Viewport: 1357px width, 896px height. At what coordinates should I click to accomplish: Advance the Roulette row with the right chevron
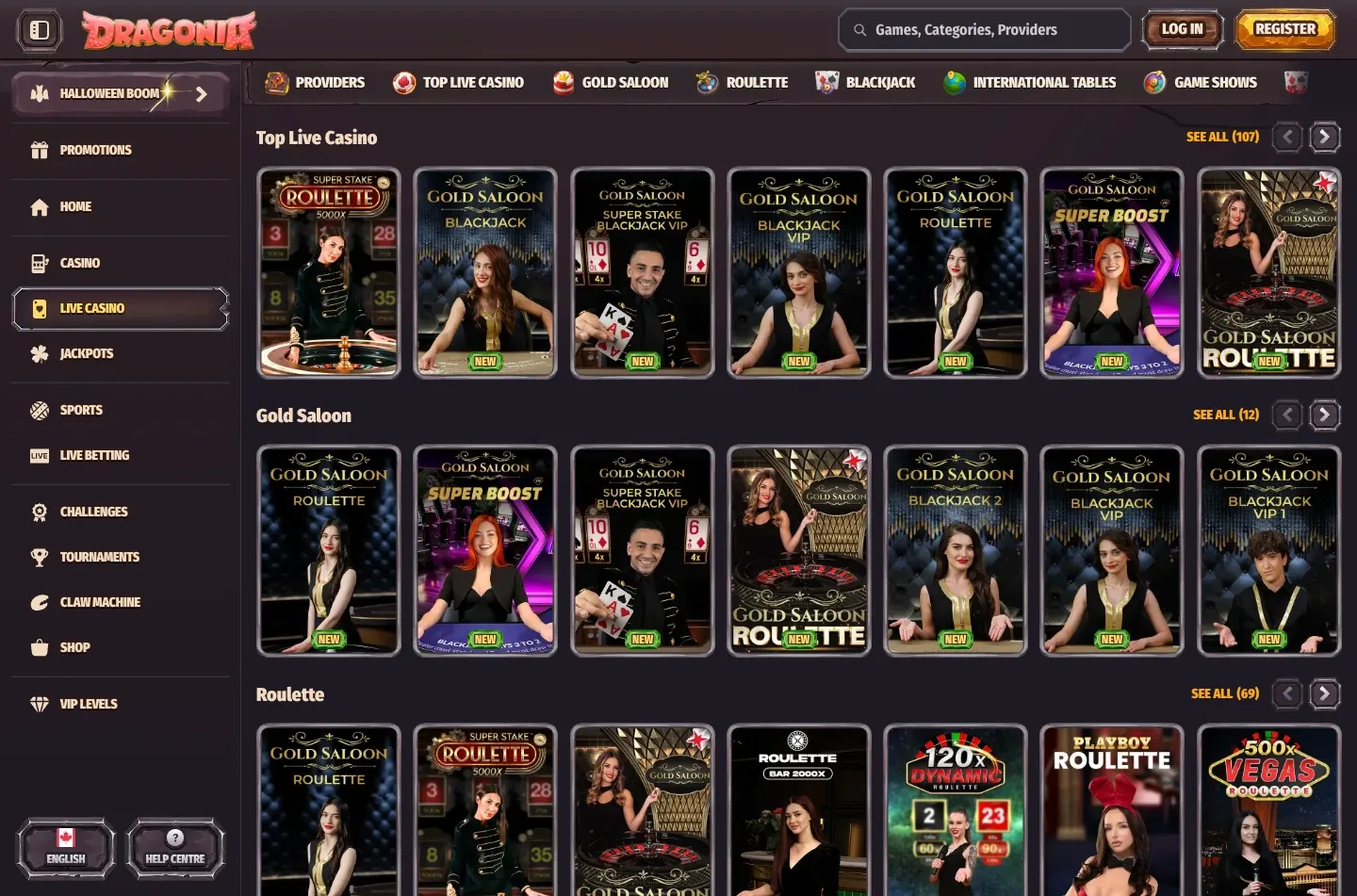coord(1325,693)
